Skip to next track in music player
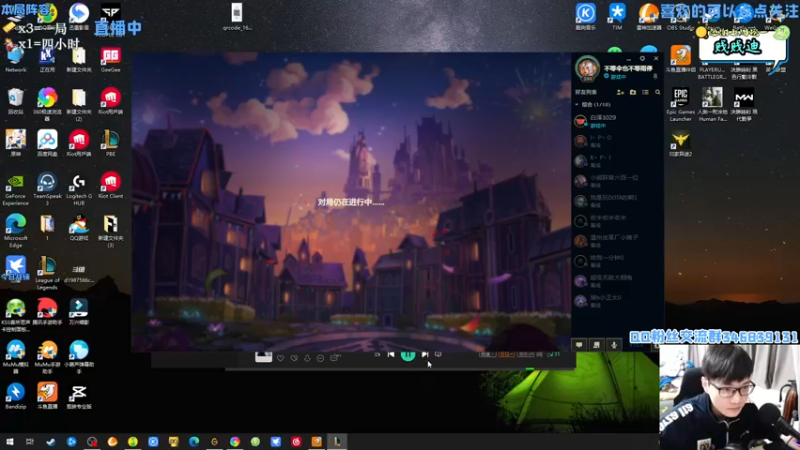This screenshot has height=450, width=800. click(x=424, y=355)
